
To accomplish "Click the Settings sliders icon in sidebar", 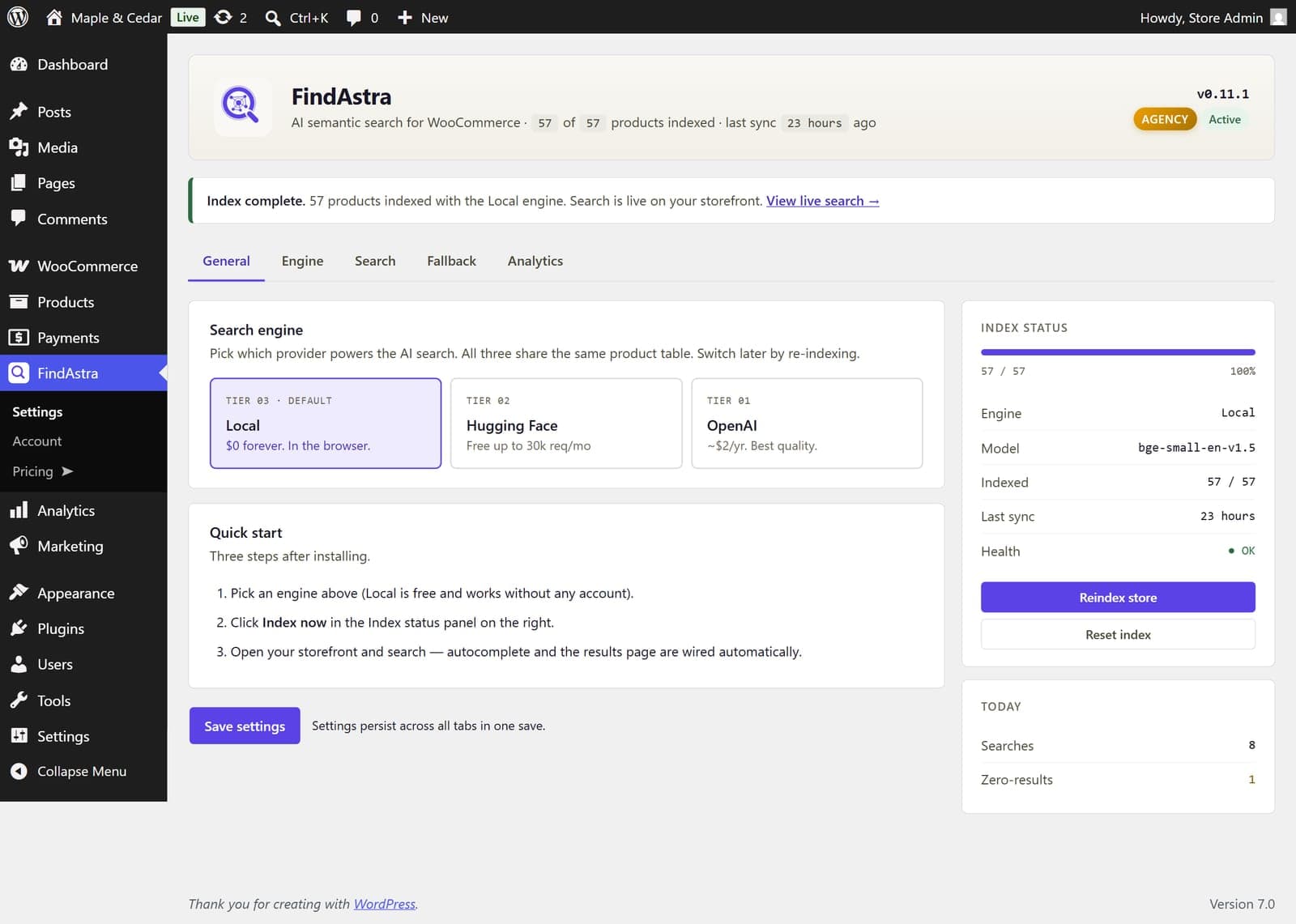I will tap(19, 735).
